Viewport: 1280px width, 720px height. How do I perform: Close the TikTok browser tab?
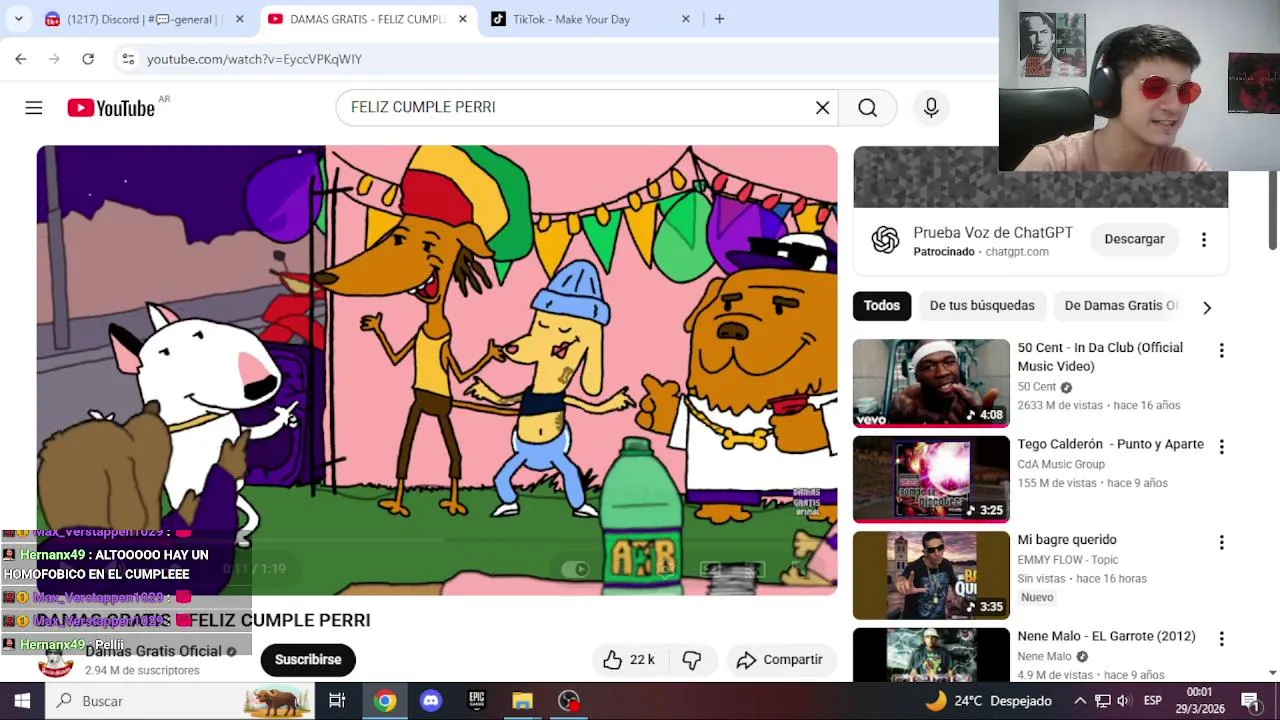click(685, 19)
